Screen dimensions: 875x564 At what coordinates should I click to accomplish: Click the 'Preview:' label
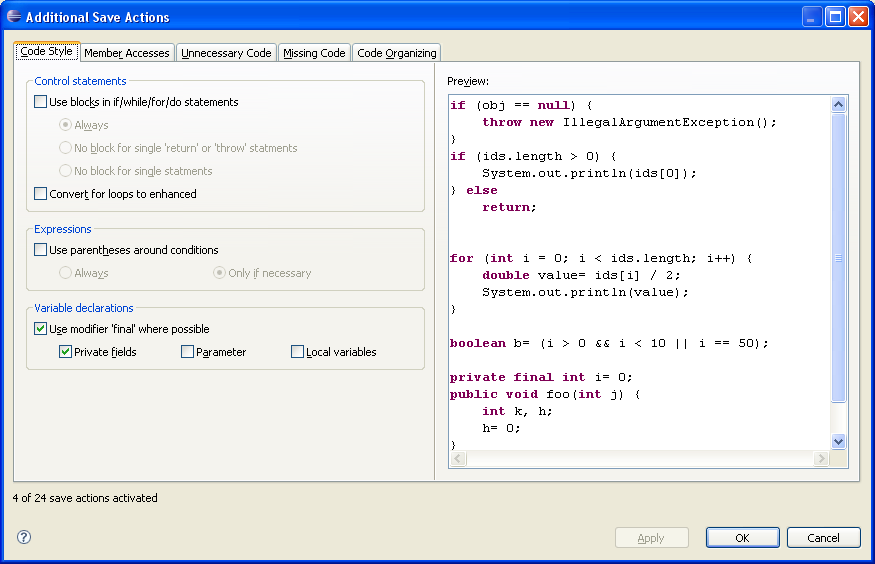[x=468, y=81]
